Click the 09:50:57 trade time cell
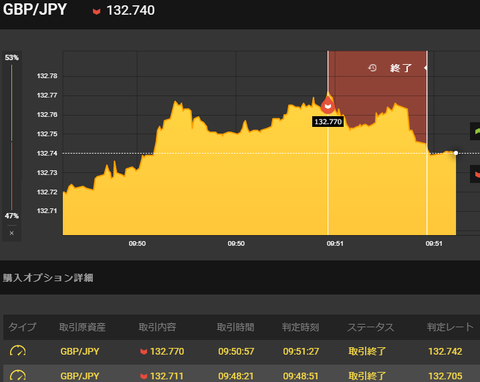This screenshot has height=382, width=480. tap(236, 351)
